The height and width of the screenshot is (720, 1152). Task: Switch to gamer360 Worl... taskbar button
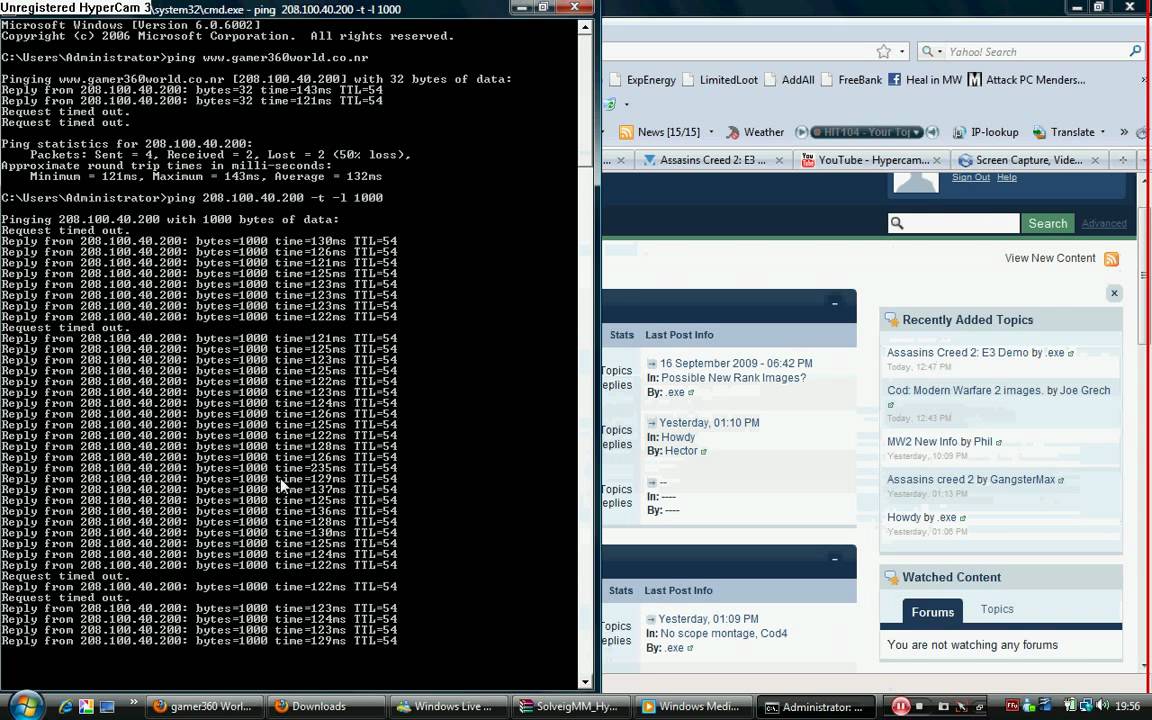[x=204, y=707]
